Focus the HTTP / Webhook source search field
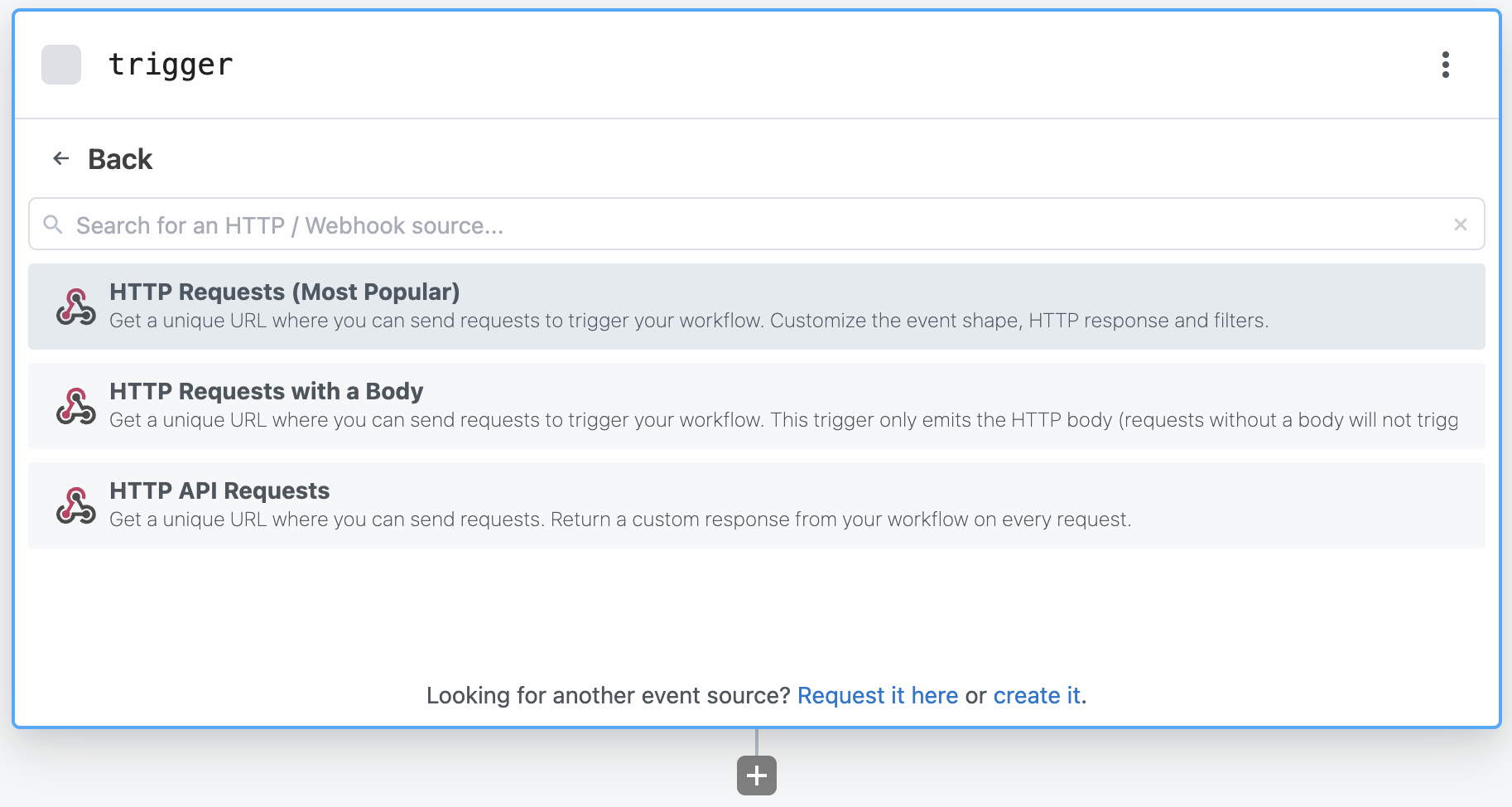This screenshot has width=1512, height=807. pos(756,224)
